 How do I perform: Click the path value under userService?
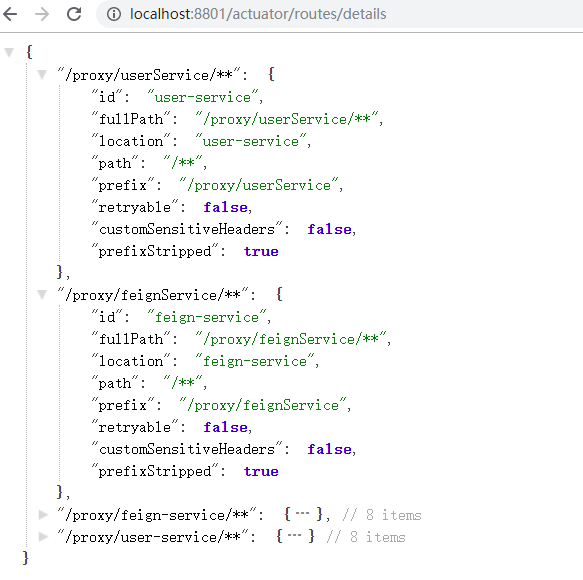(x=183, y=163)
